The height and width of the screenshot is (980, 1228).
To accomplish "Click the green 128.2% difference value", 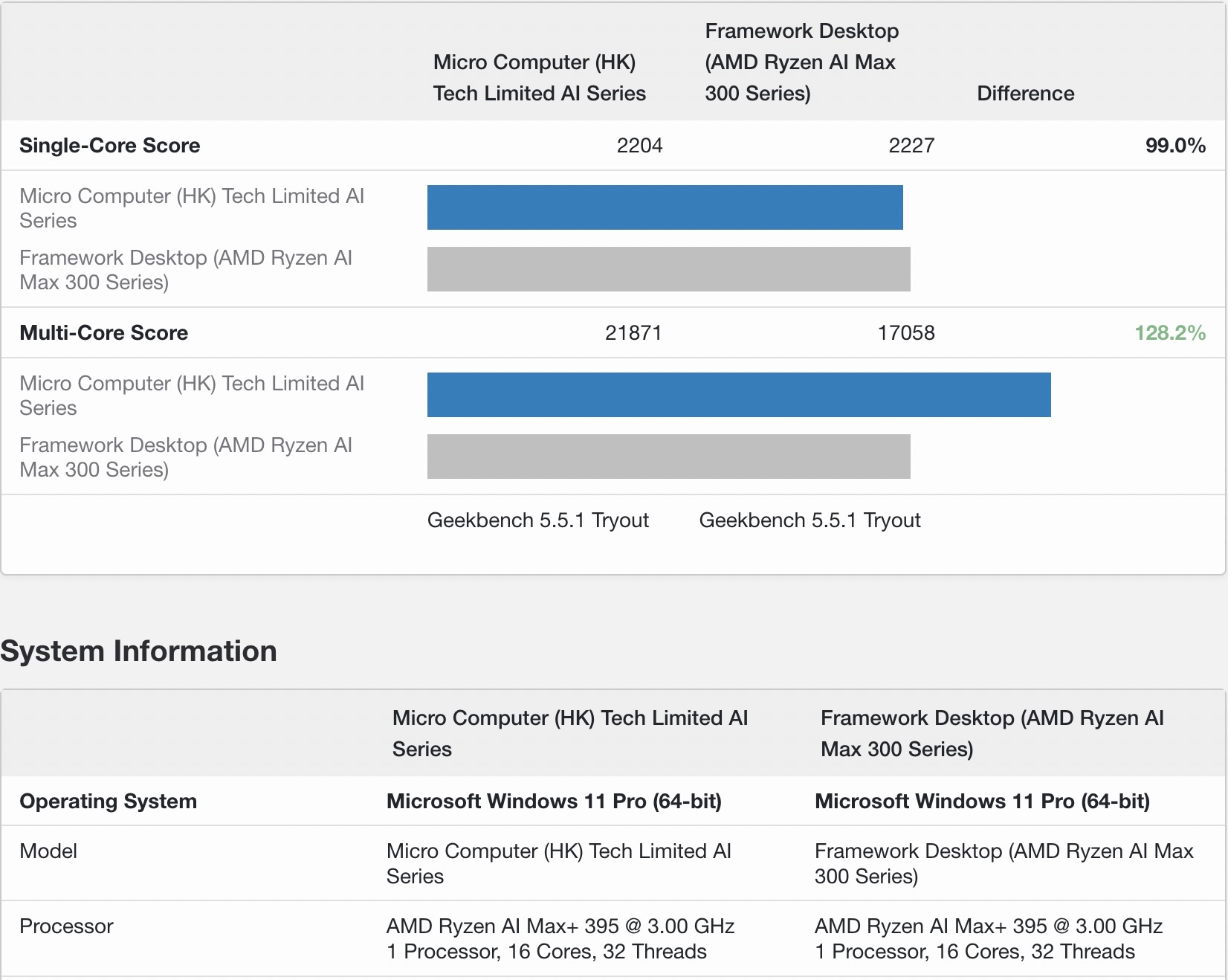I will [1169, 333].
